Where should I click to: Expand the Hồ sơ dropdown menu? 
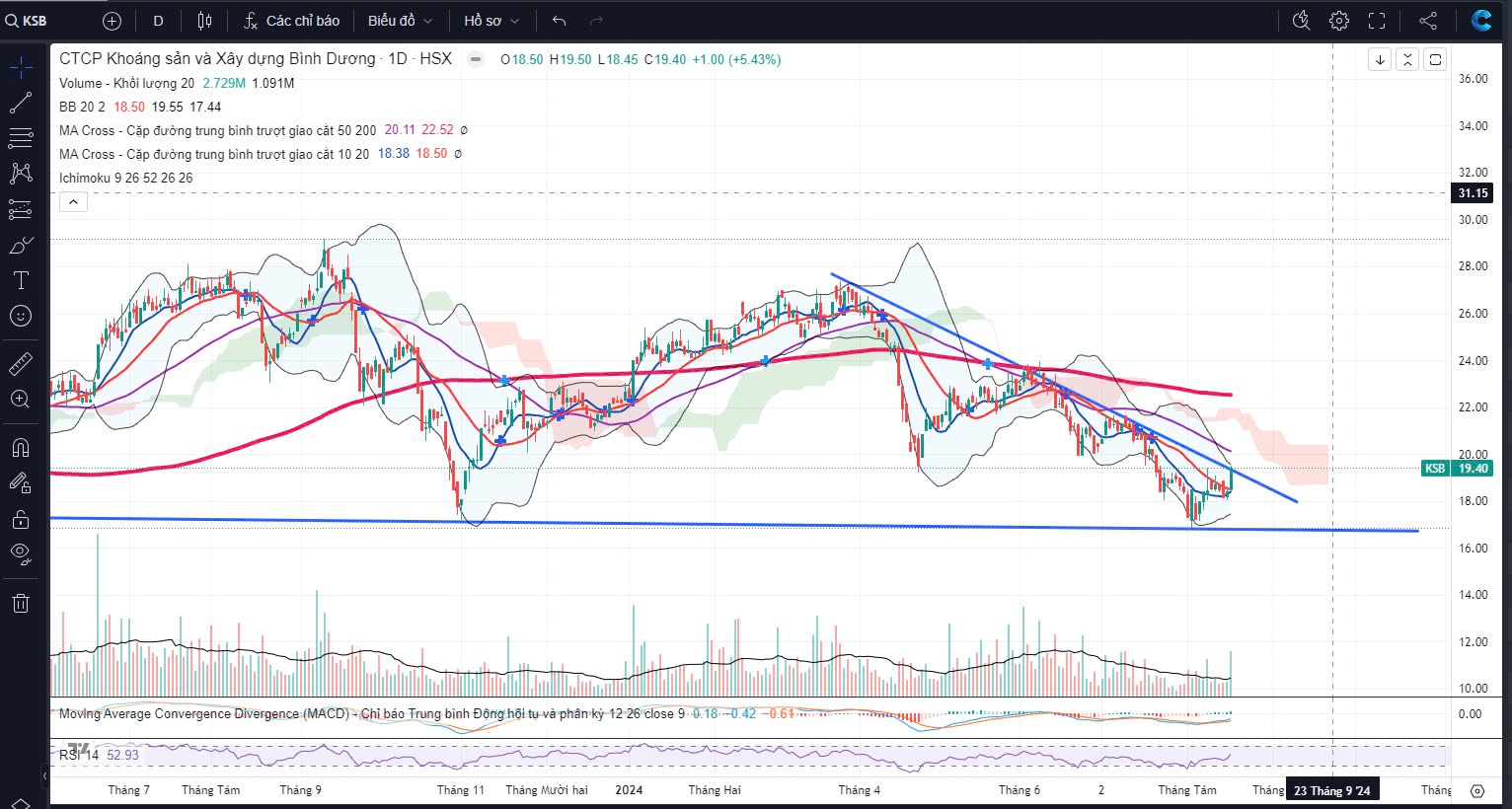coord(491,21)
